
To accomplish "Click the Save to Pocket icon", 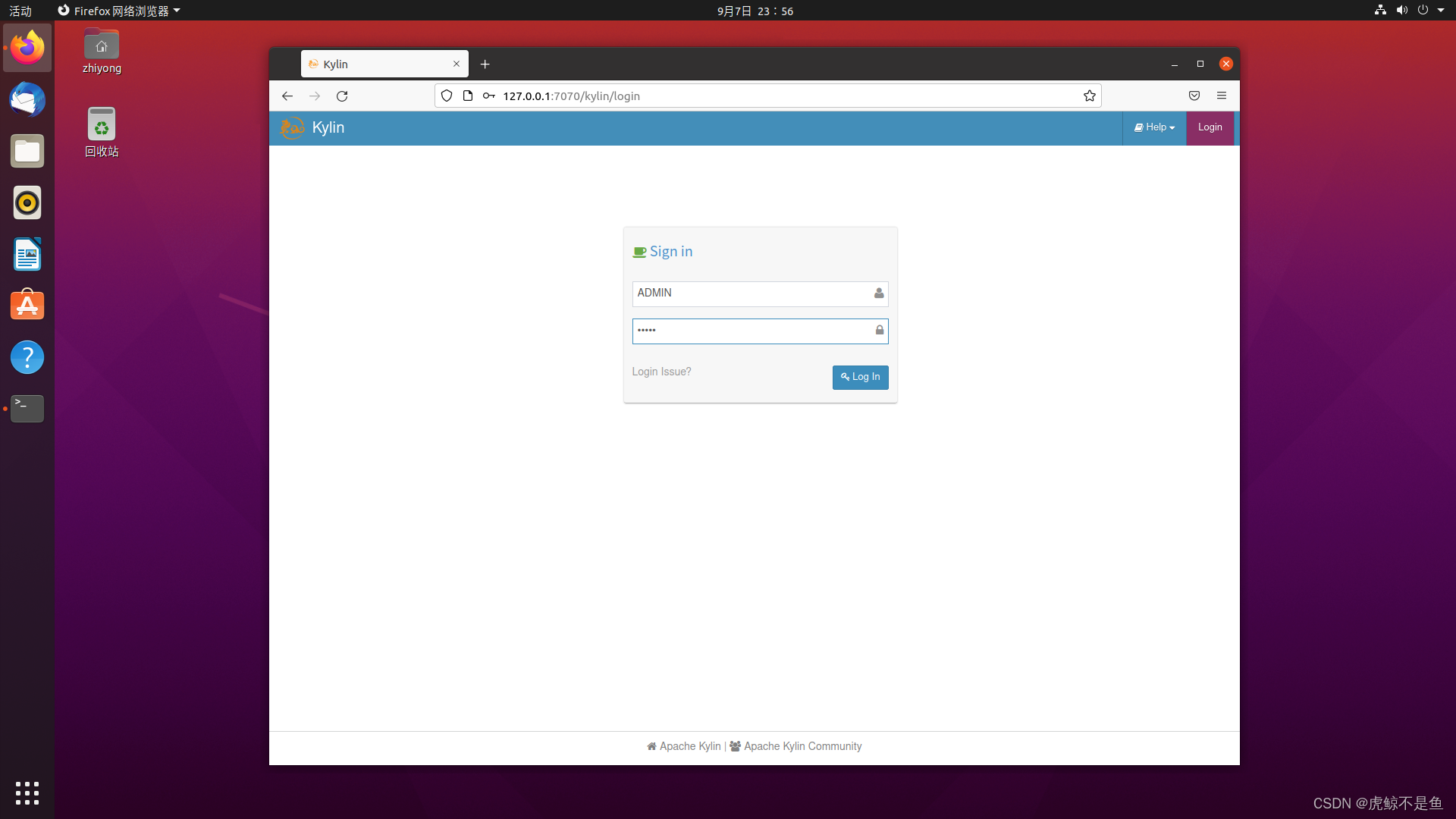I will (1194, 96).
